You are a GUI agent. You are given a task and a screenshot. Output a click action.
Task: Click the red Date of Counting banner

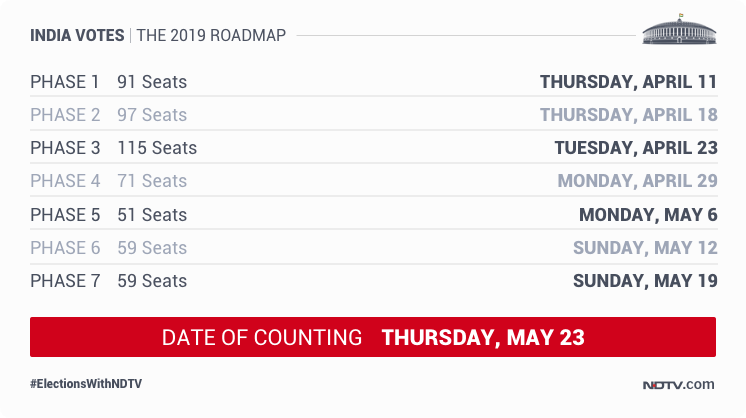tap(373, 337)
